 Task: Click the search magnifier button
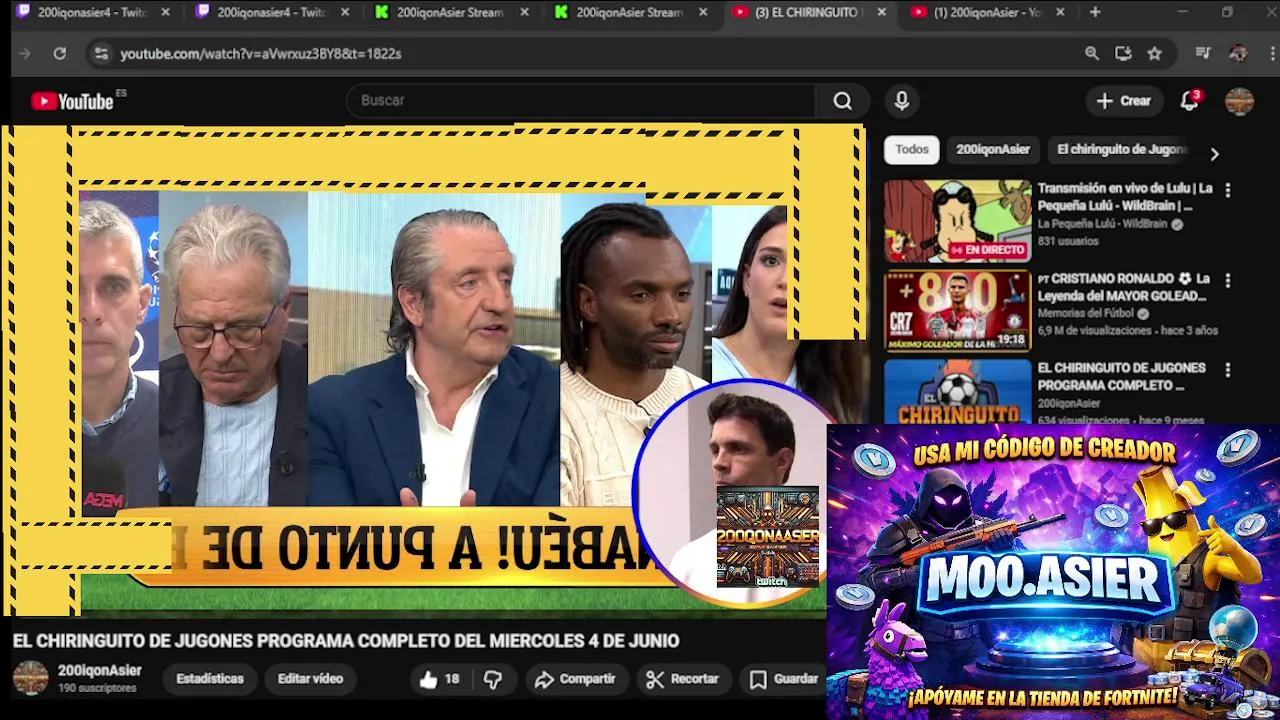[x=843, y=100]
